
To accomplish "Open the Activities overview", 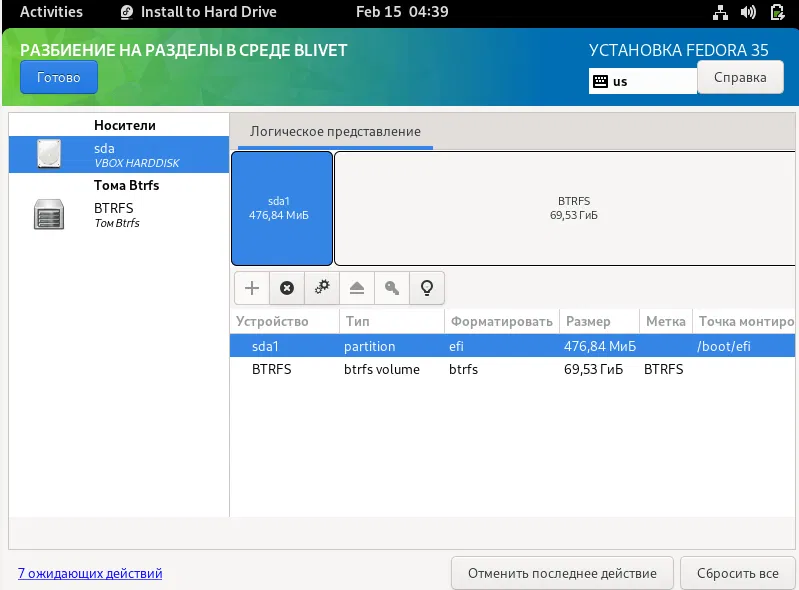I will pos(51,12).
